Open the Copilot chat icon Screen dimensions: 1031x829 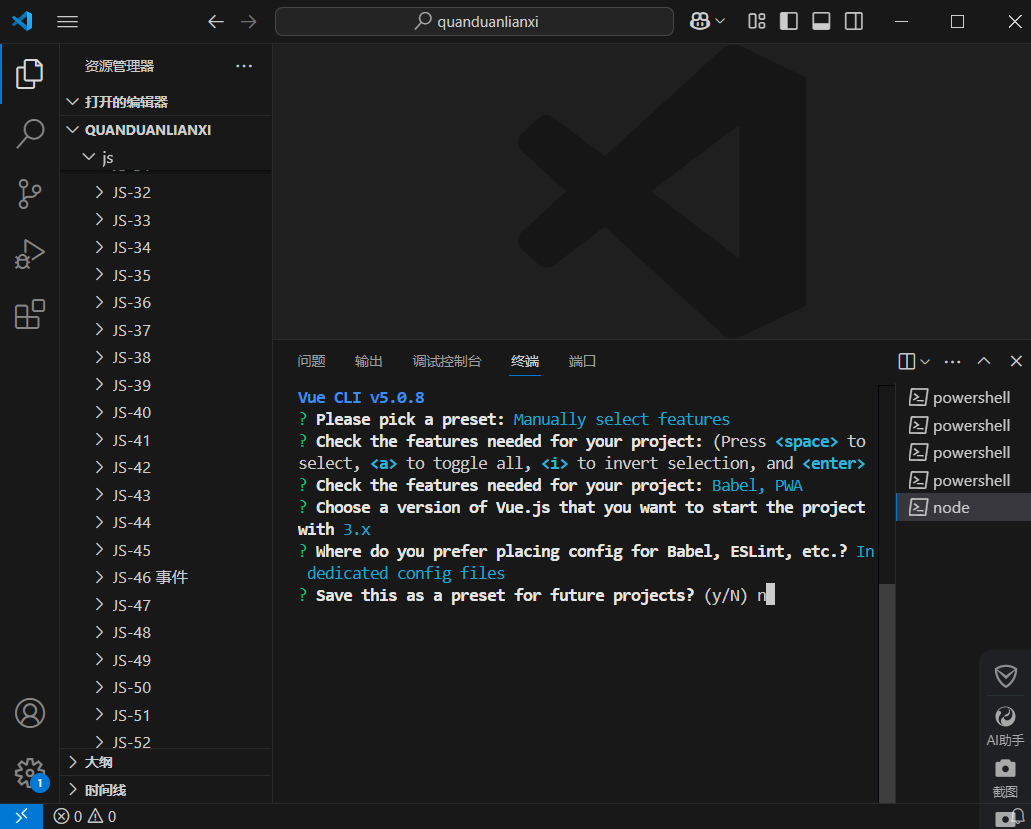point(700,22)
